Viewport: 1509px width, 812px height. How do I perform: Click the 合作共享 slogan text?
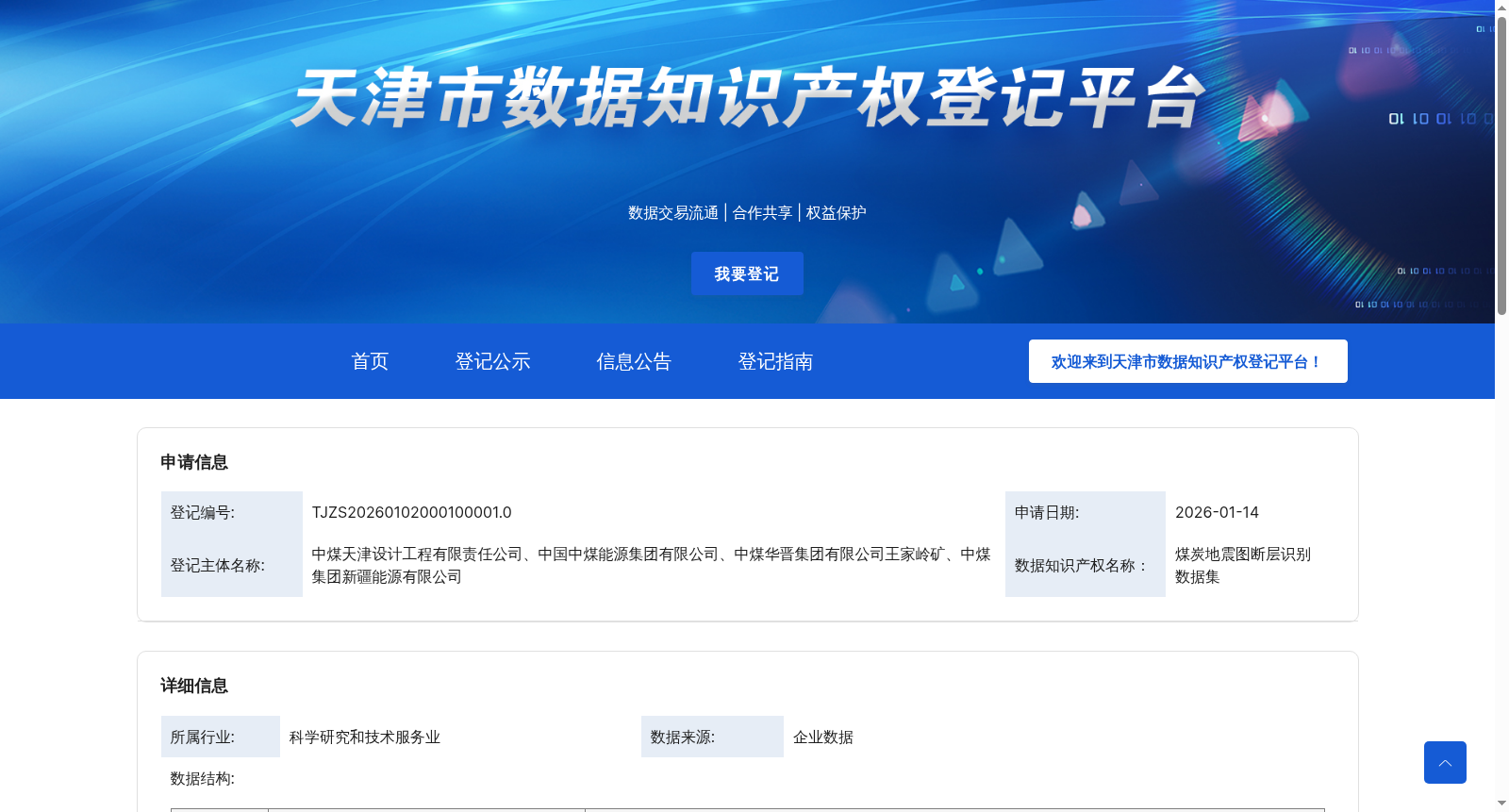pyautogui.click(x=762, y=213)
